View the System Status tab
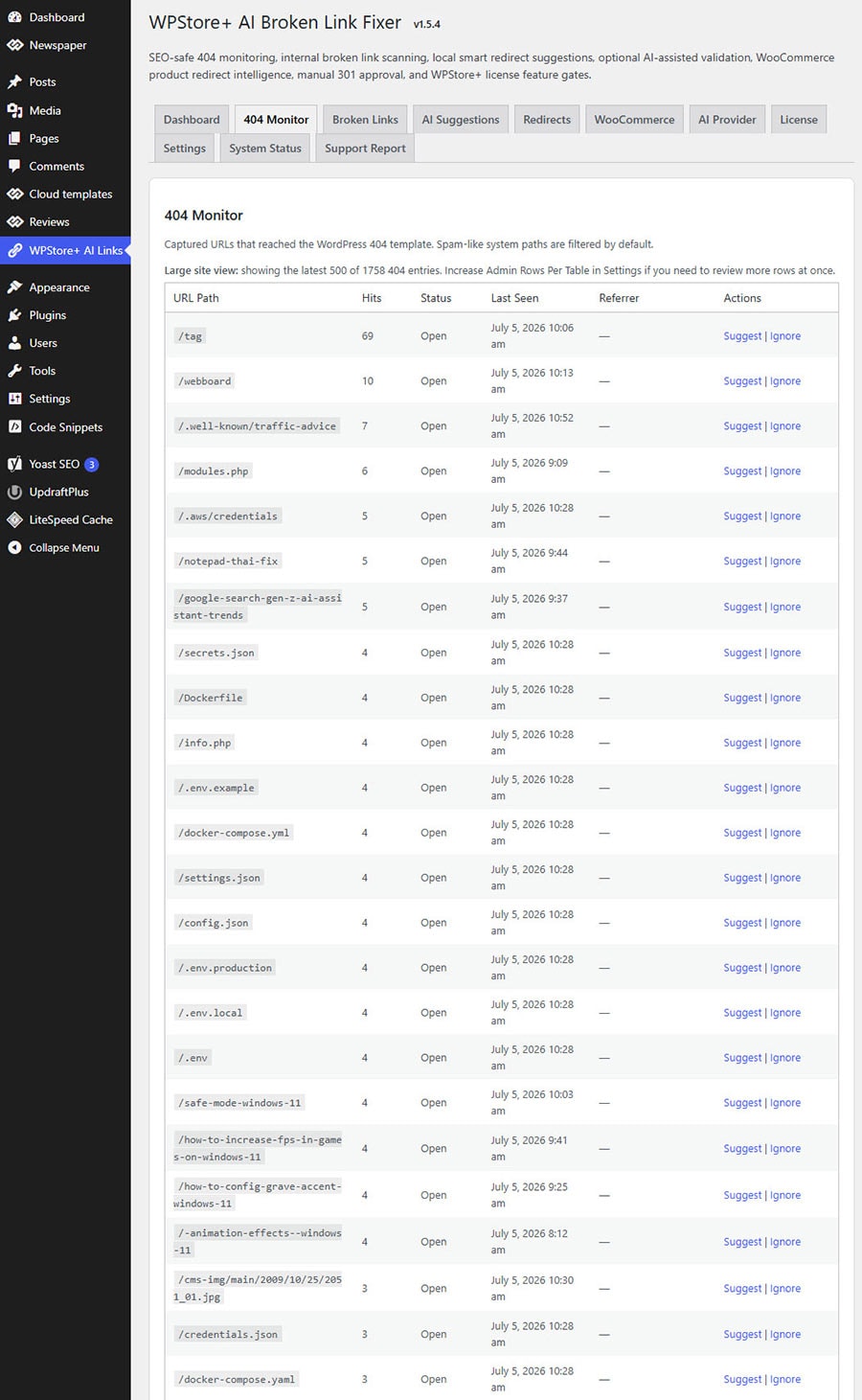 [265, 149]
